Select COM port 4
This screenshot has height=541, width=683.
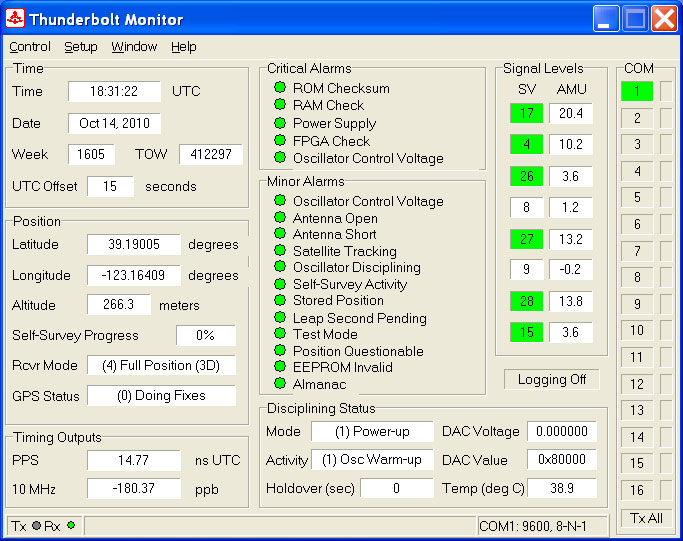coord(637,171)
